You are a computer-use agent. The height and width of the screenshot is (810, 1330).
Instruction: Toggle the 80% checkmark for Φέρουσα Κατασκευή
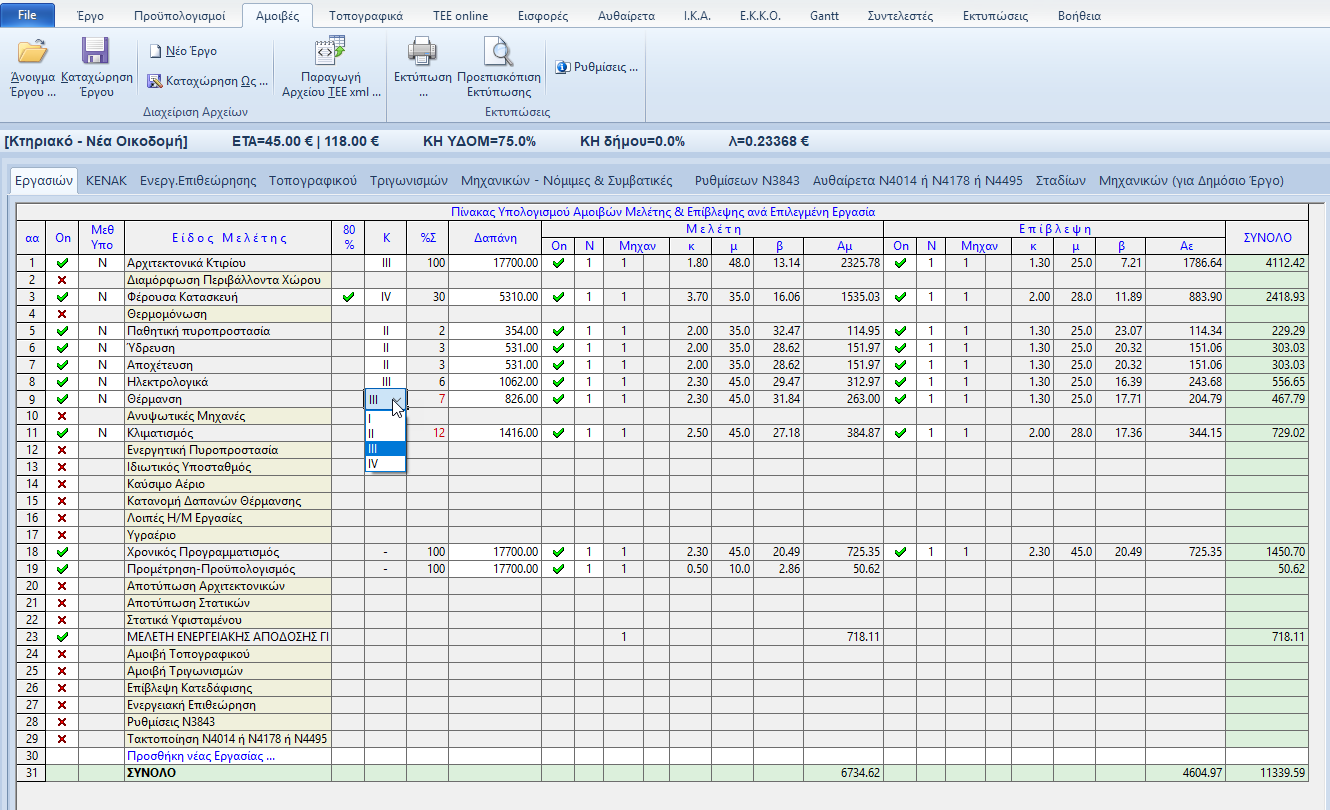pos(348,297)
